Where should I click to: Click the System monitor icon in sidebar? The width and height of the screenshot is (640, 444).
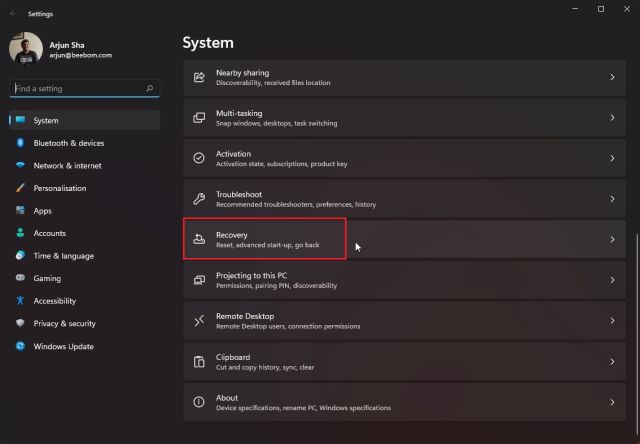point(20,120)
